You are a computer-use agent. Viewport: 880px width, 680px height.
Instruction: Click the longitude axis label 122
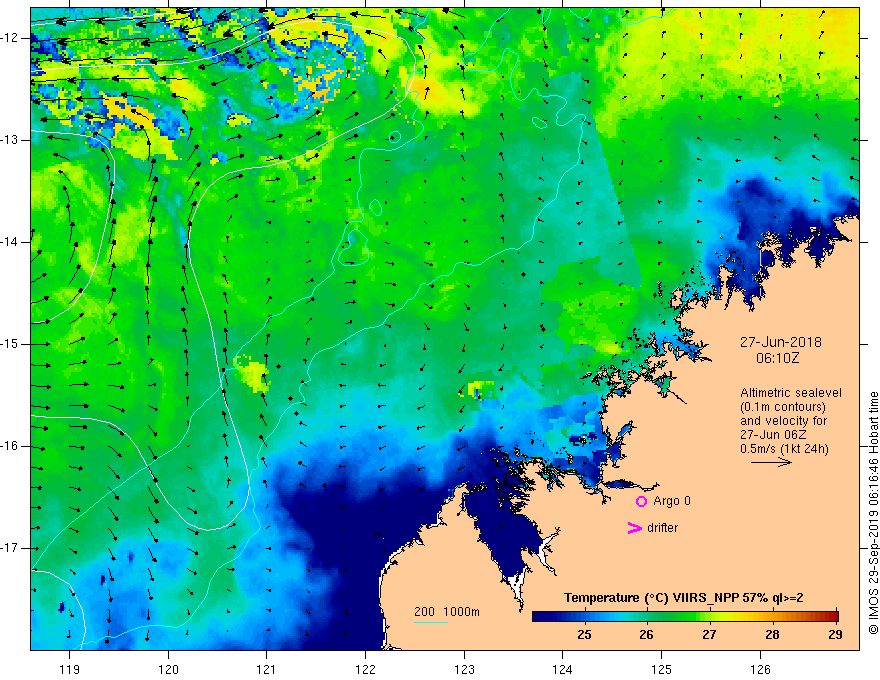pos(365,669)
